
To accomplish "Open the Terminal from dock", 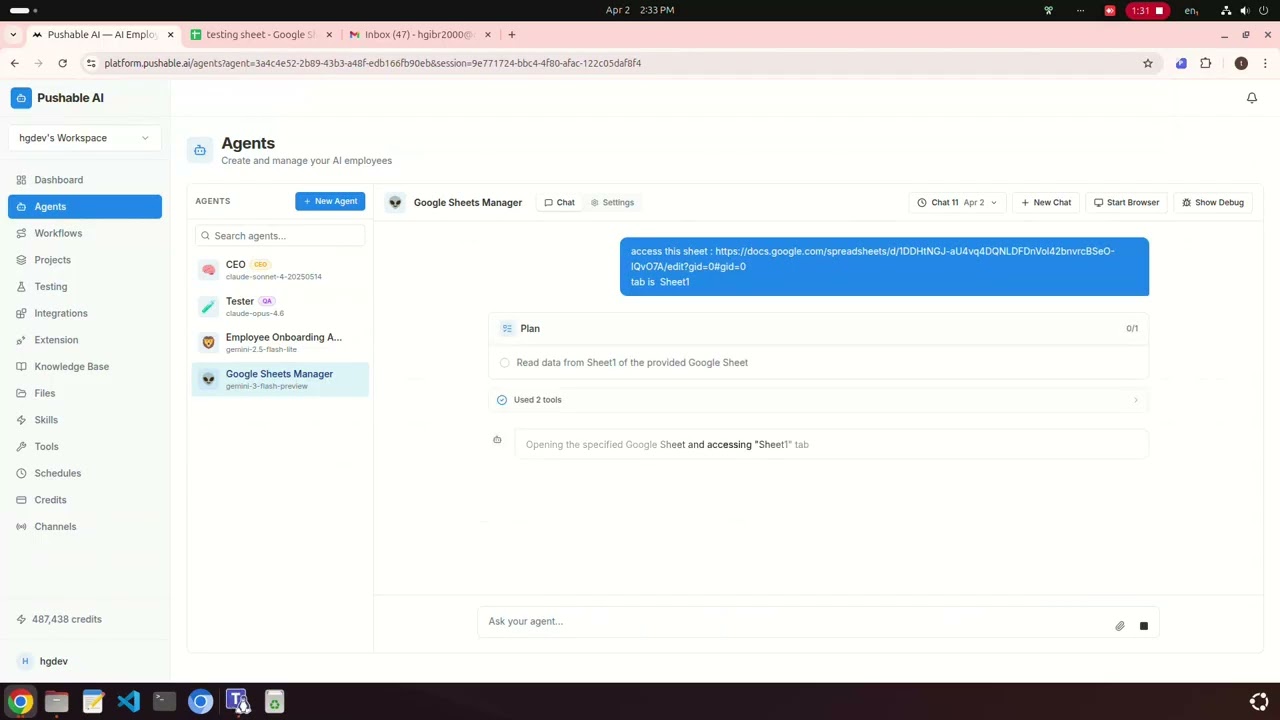I will (x=164, y=701).
